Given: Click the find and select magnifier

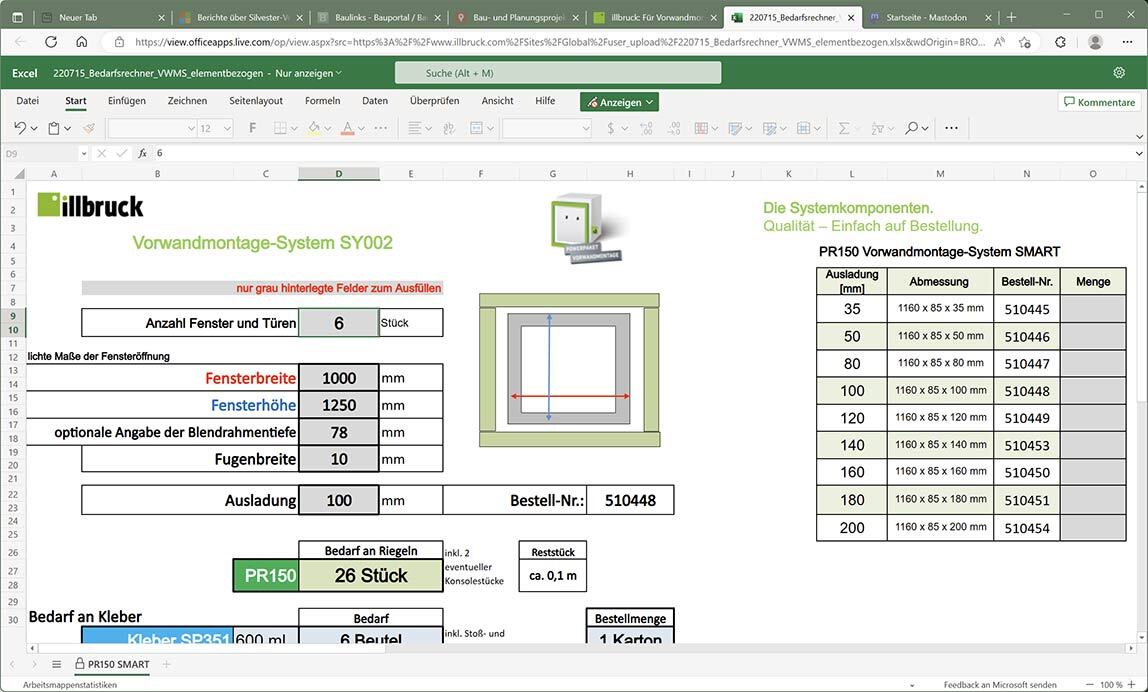Looking at the screenshot, I should click(912, 128).
